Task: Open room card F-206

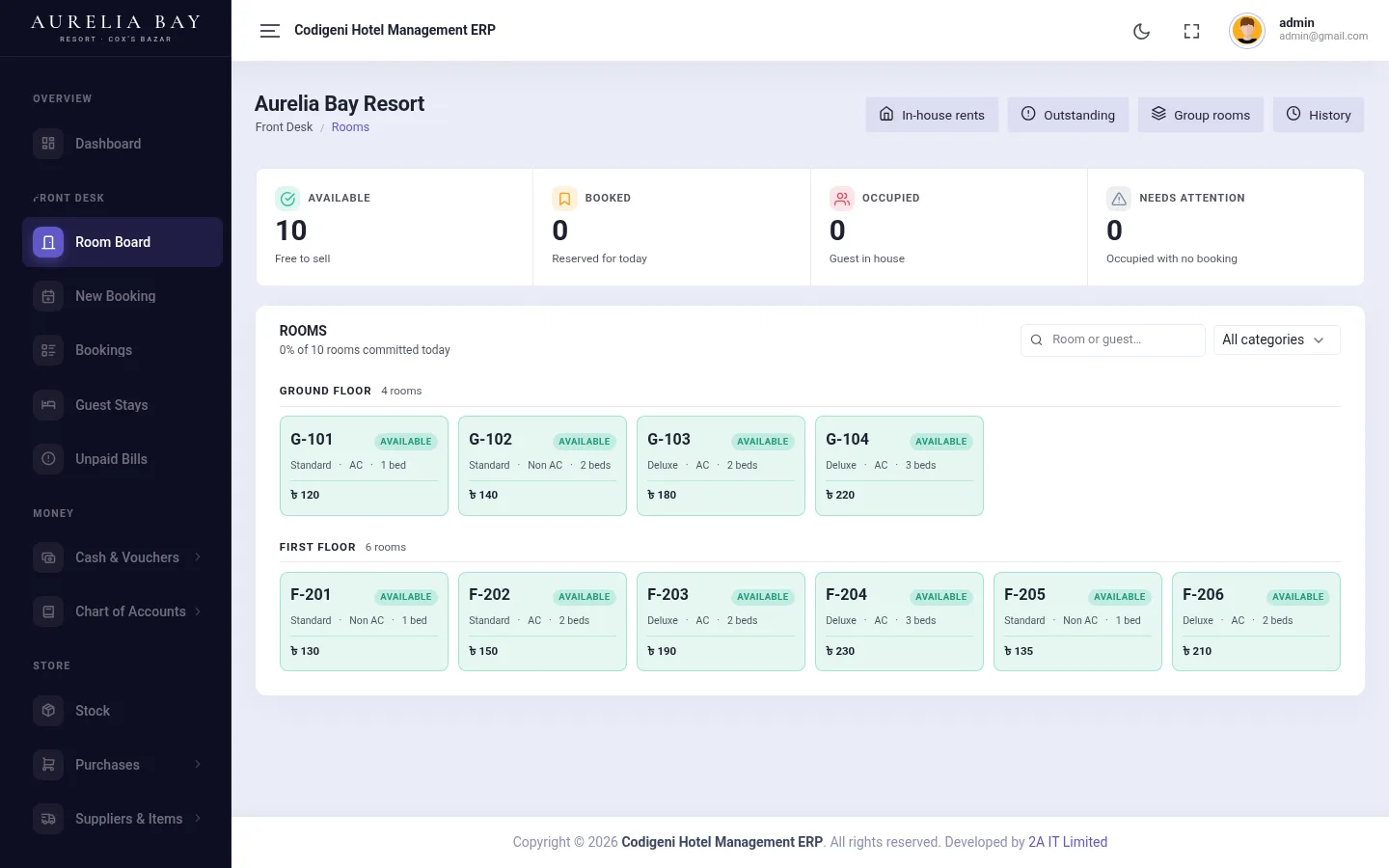Action: click(x=1256, y=621)
